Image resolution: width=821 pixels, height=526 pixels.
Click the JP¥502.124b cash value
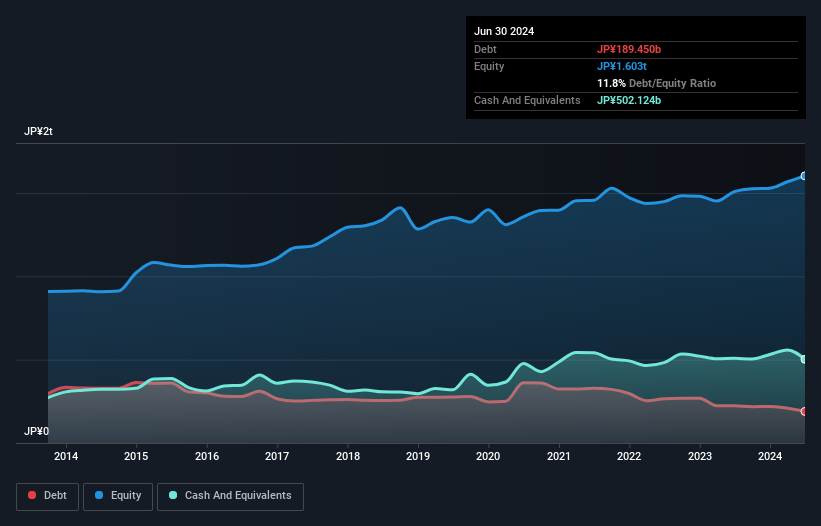(x=629, y=100)
